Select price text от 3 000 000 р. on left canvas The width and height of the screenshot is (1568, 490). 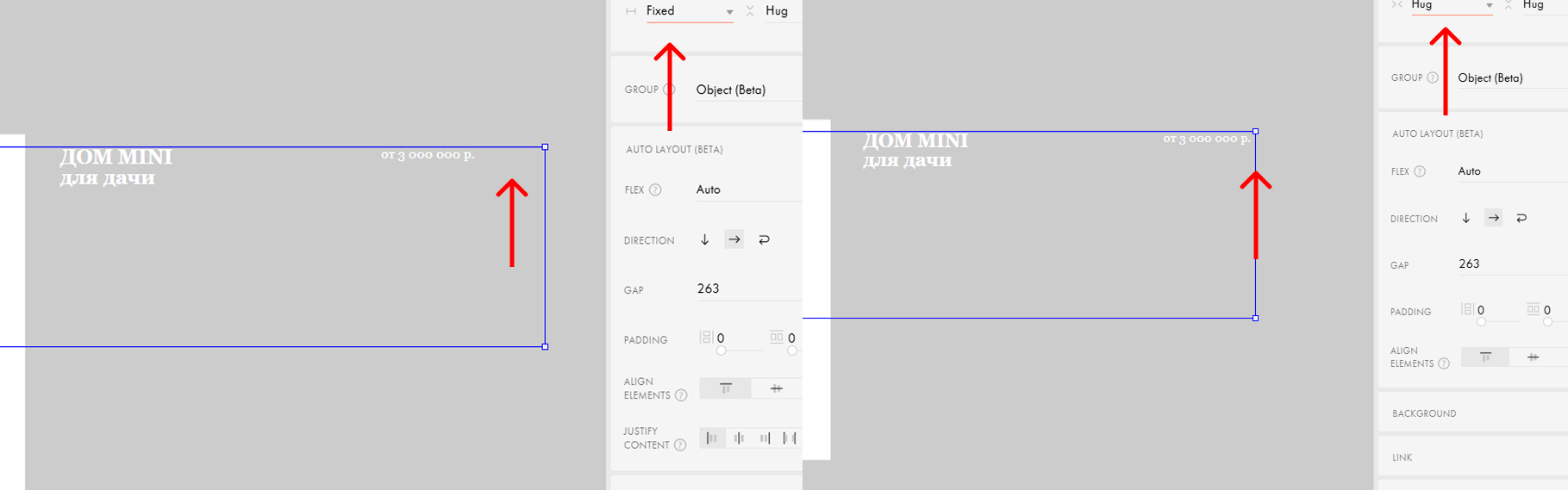[x=428, y=155]
